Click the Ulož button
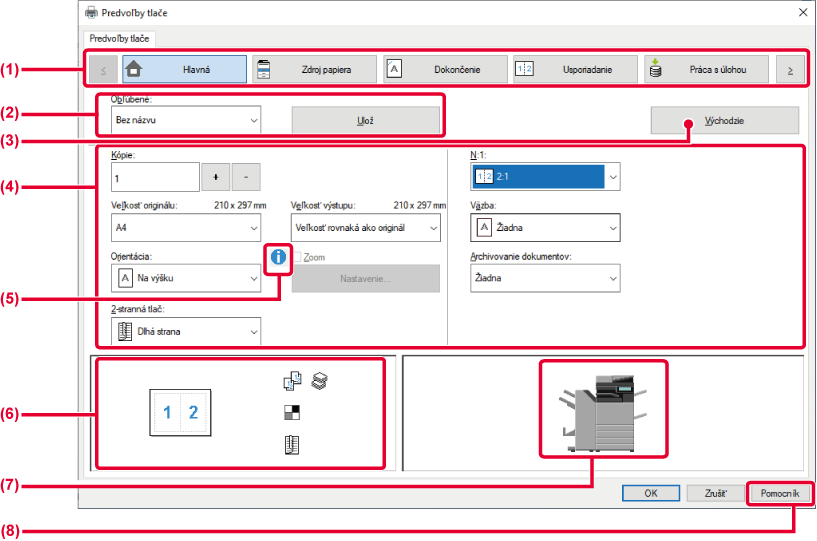Image resolution: width=817 pixels, height=541 pixels. coord(365,120)
